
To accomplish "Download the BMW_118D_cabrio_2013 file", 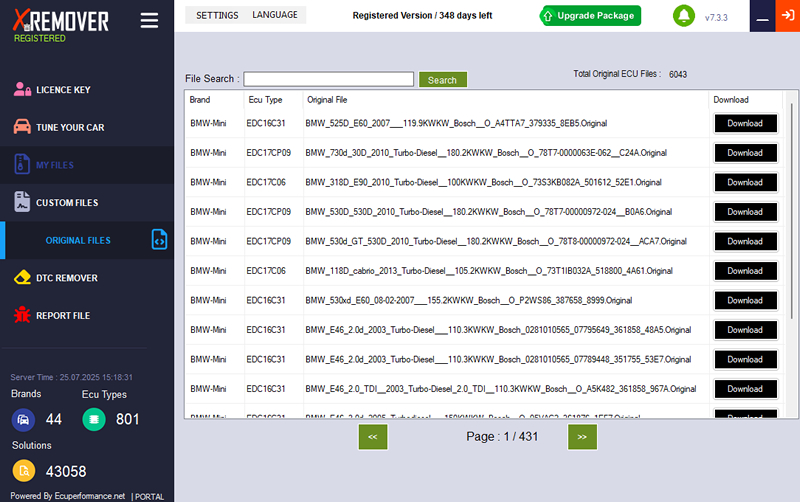I will click(x=745, y=271).
